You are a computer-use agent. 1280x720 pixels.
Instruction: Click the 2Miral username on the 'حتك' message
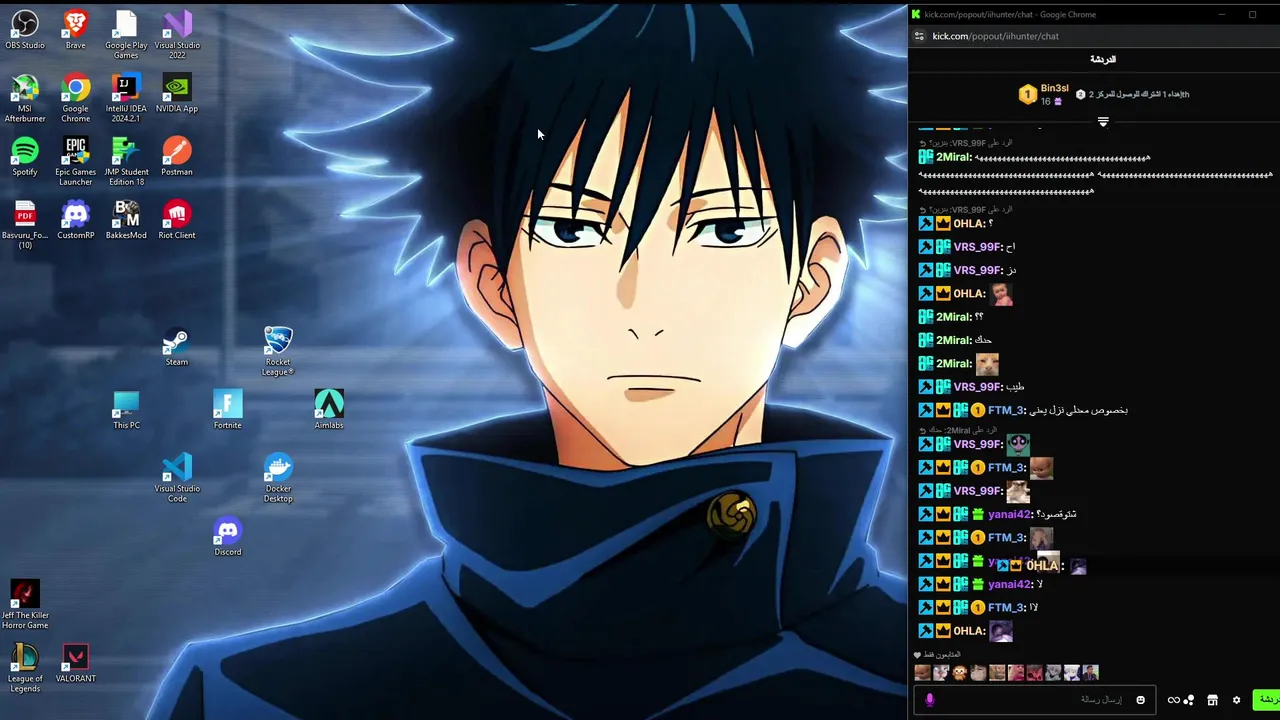click(x=953, y=340)
